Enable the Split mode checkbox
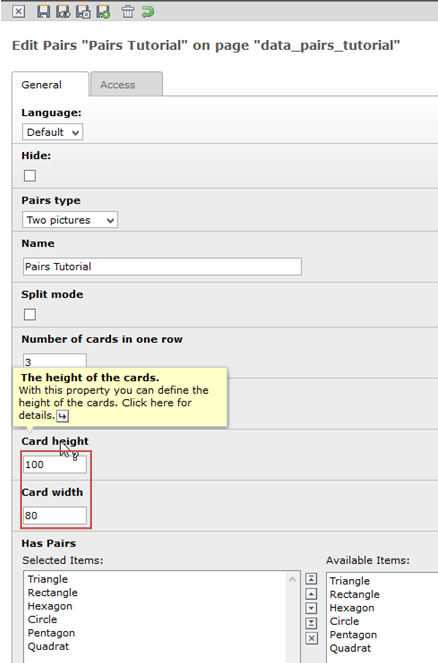Image resolution: width=438 pixels, height=663 pixels. point(30,314)
